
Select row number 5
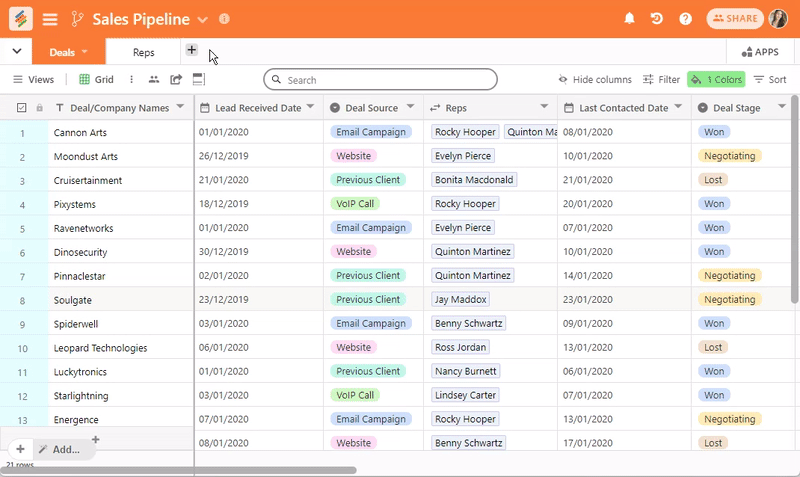pos(22,229)
